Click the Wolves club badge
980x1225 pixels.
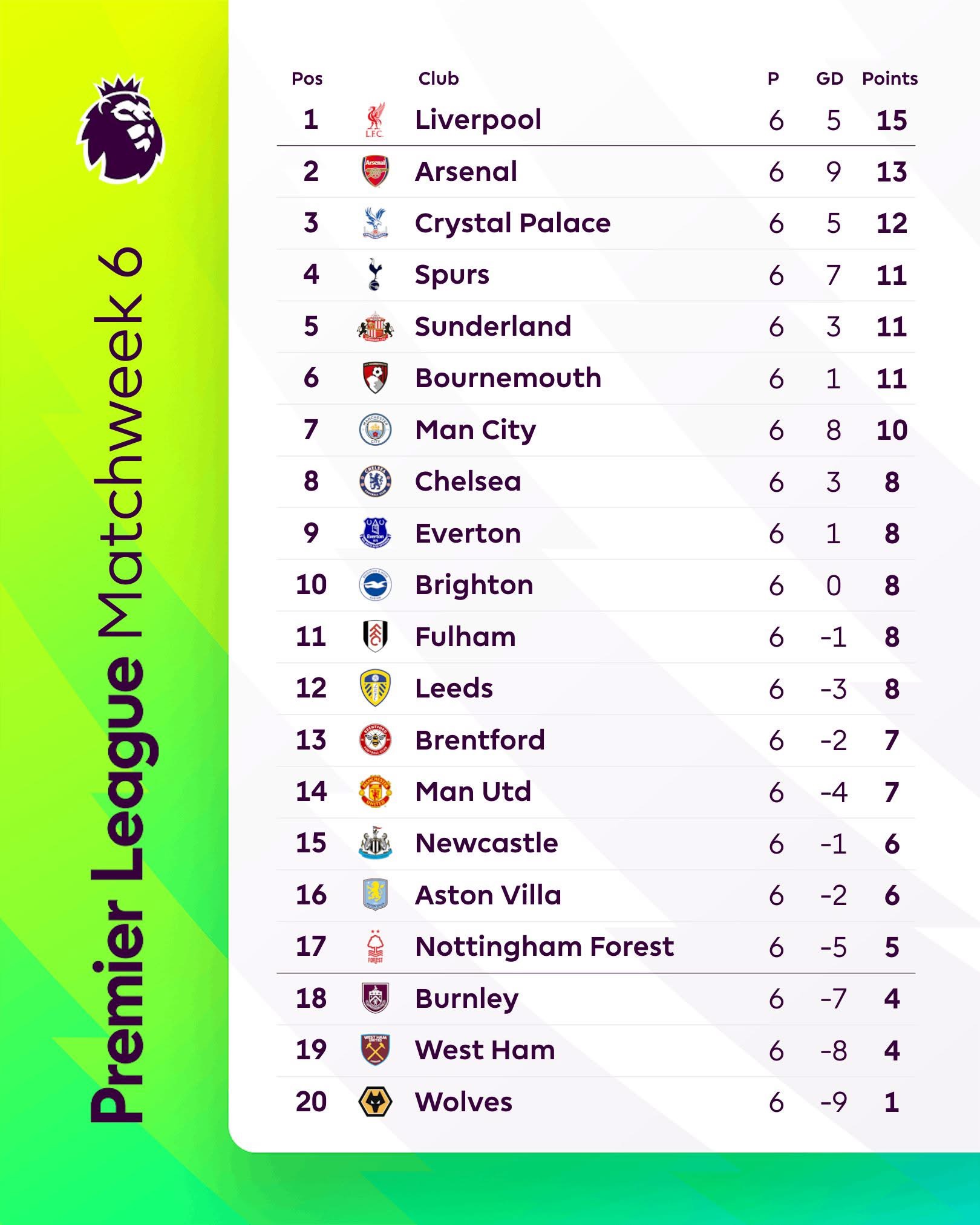pyautogui.click(x=375, y=1102)
